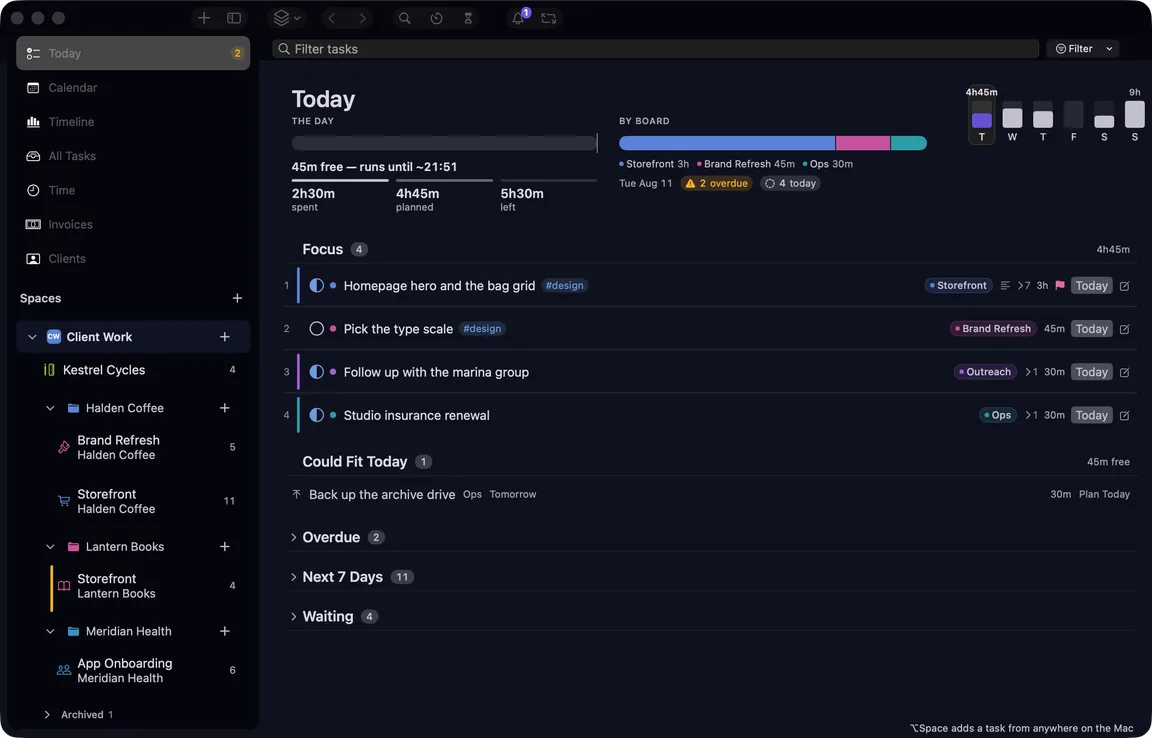
Task: Select Today in the sidebar
Action: tap(133, 53)
